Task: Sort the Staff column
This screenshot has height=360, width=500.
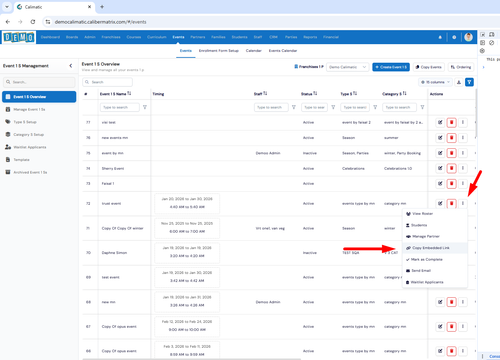Action: pos(265,94)
